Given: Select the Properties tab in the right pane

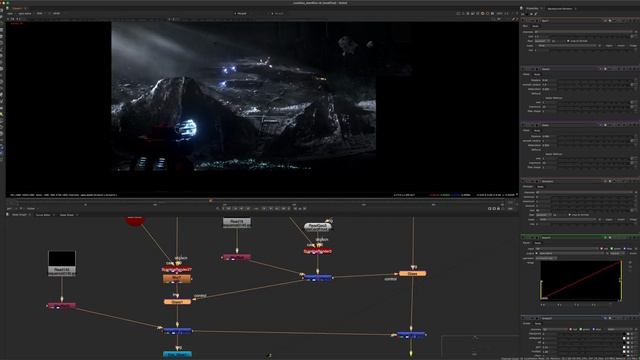Looking at the screenshot, I should click(x=532, y=8).
